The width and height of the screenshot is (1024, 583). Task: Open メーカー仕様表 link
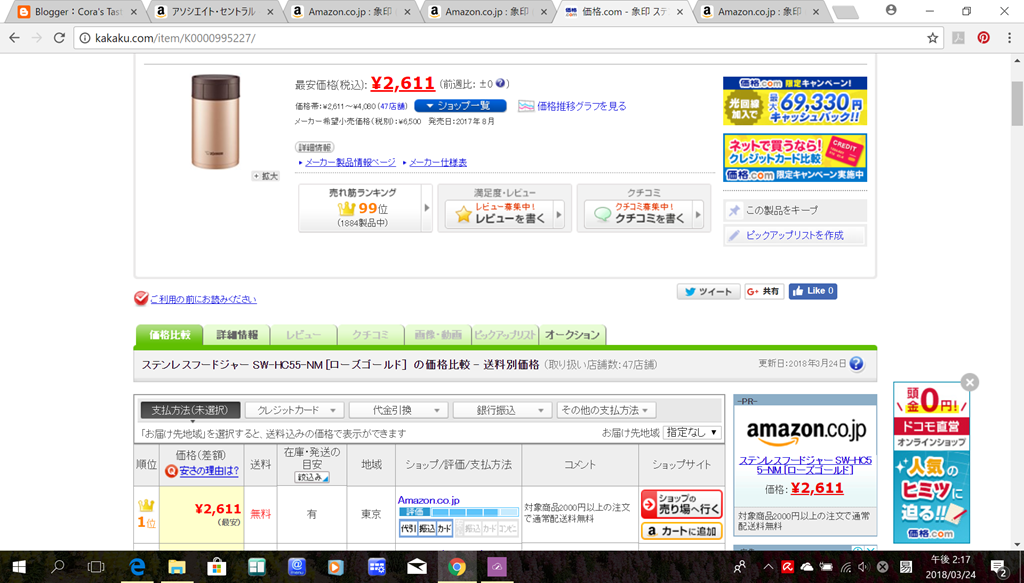438,162
